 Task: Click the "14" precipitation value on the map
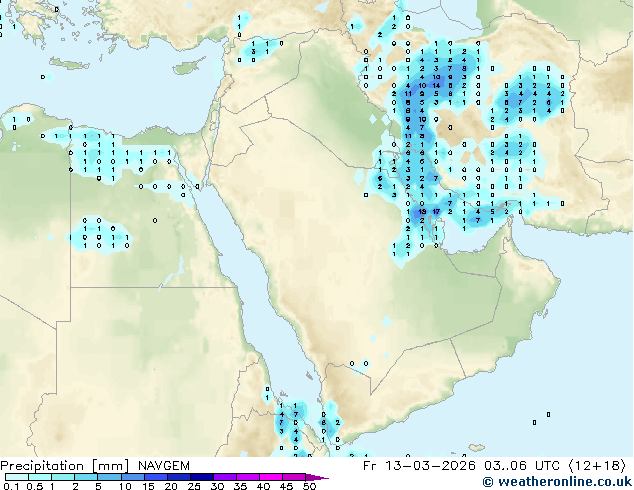436,85
